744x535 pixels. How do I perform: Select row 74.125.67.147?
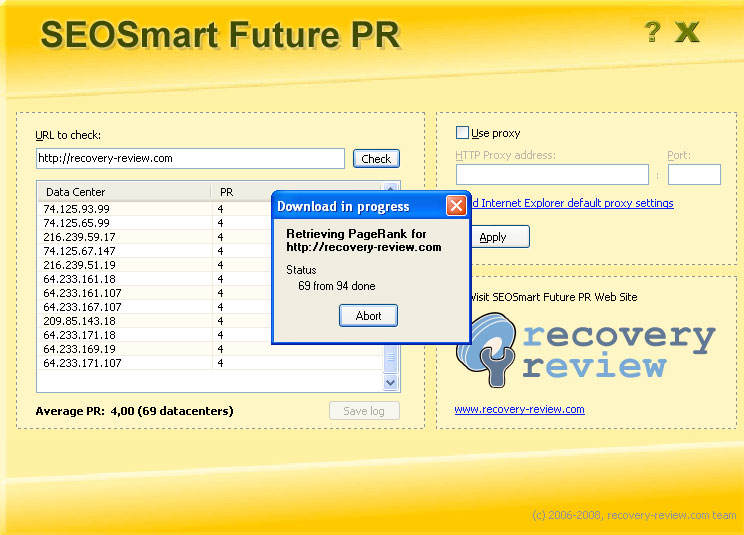click(154, 251)
